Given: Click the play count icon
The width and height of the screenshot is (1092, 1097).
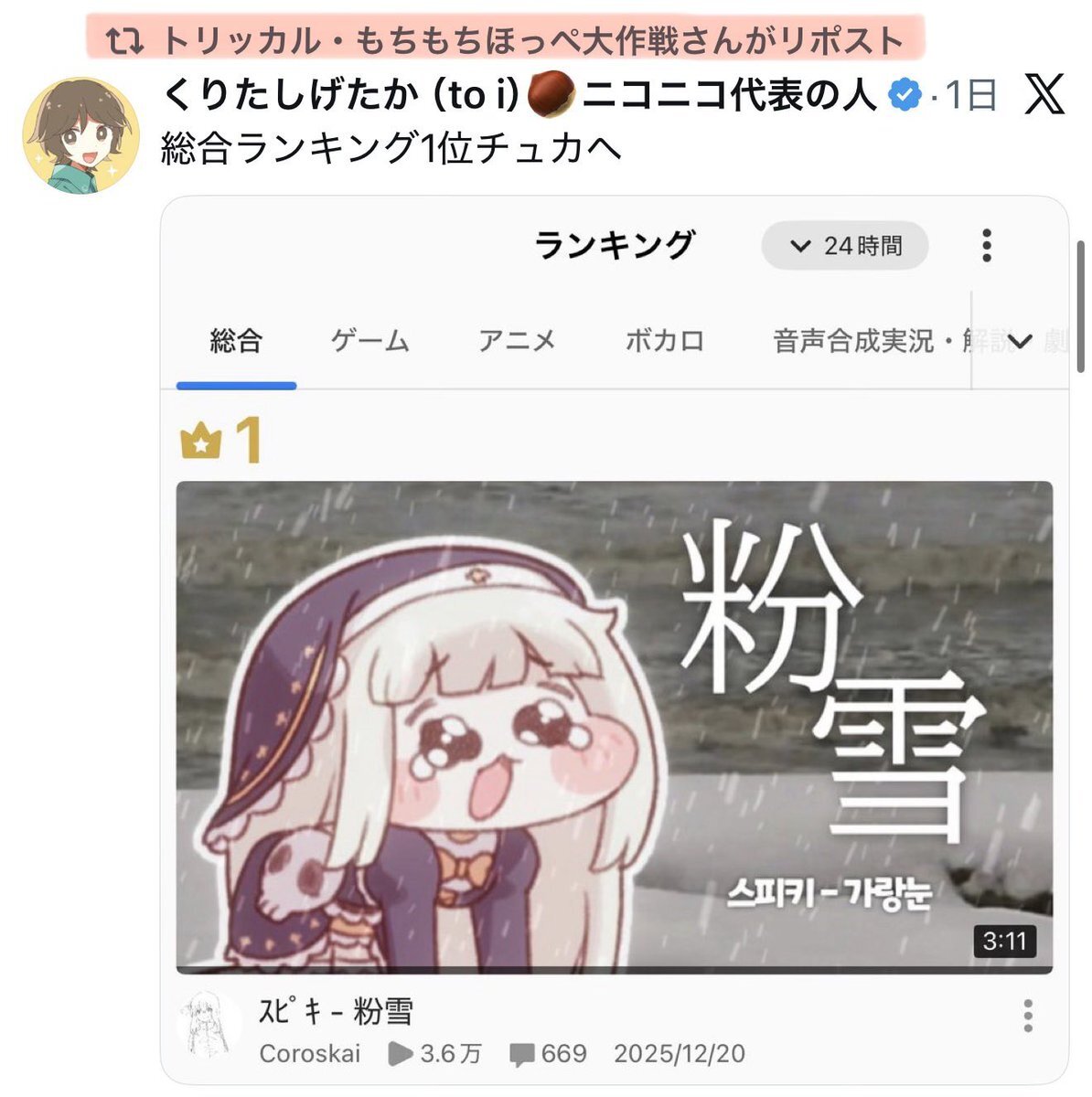Looking at the screenshot, I should 400,1054.
